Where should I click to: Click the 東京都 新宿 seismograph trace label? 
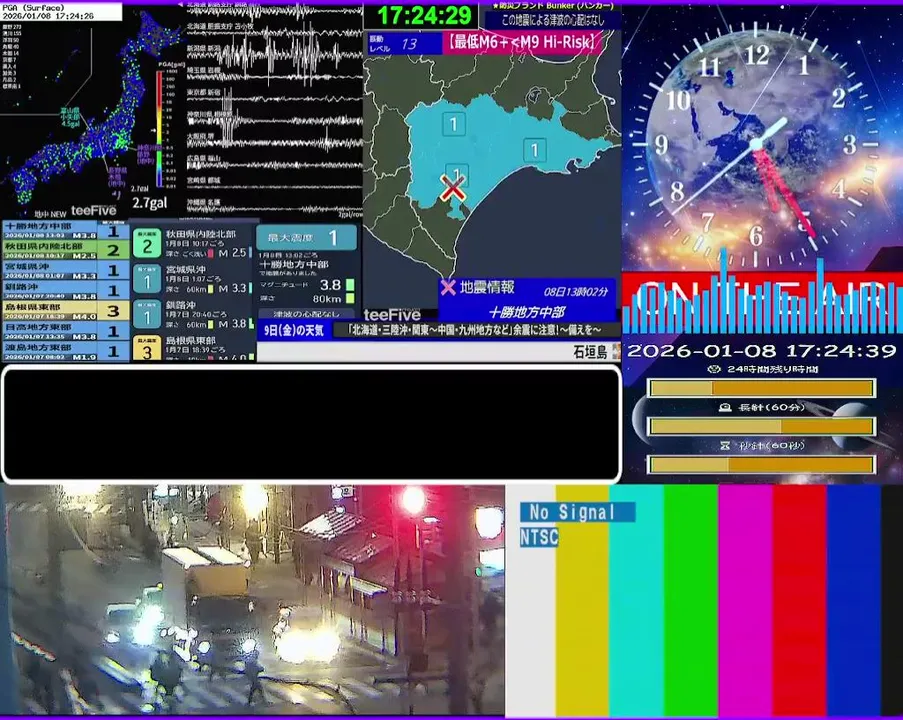pos(203,92)
